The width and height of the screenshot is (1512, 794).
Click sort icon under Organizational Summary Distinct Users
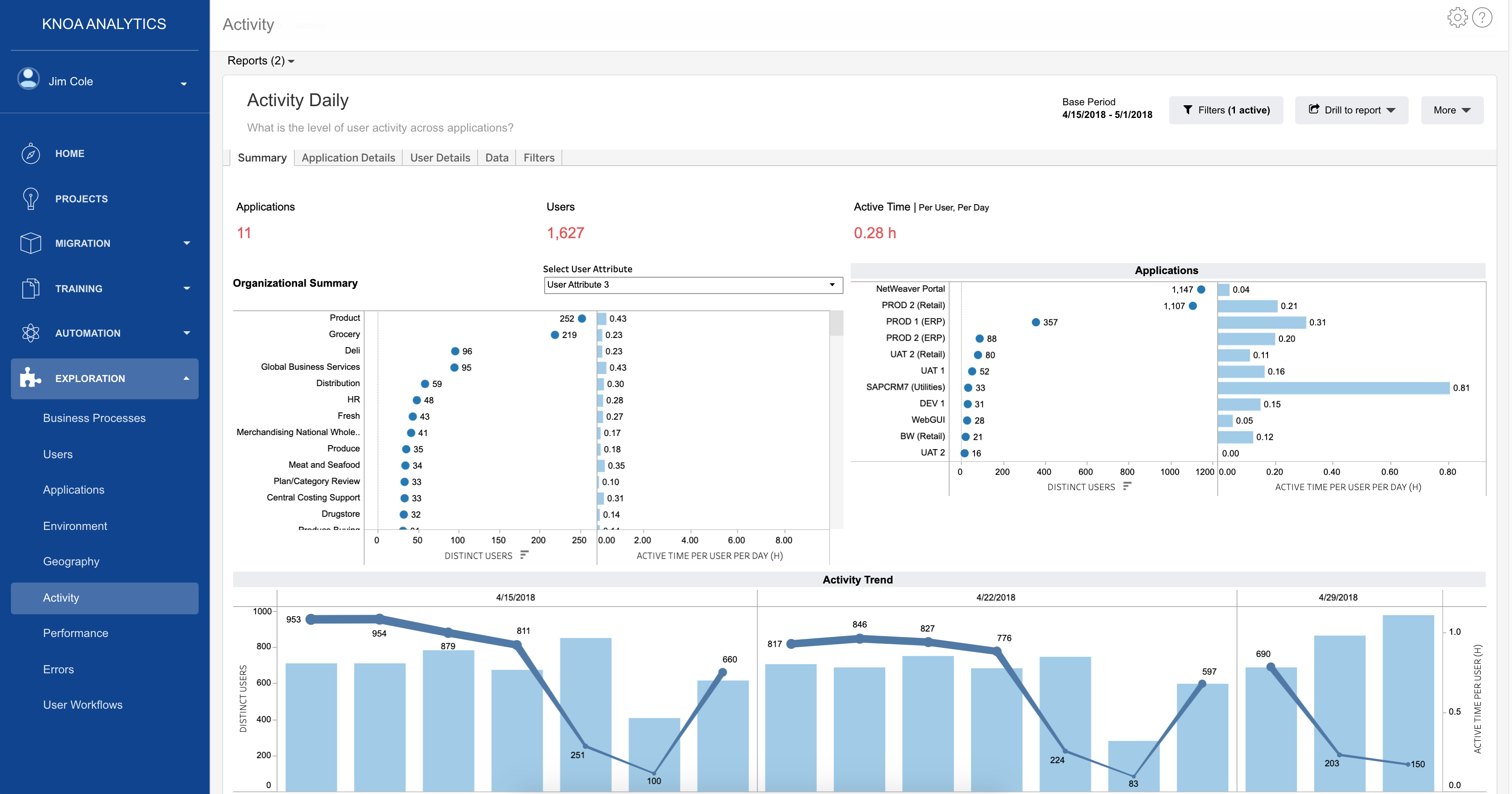coord(524,555)
